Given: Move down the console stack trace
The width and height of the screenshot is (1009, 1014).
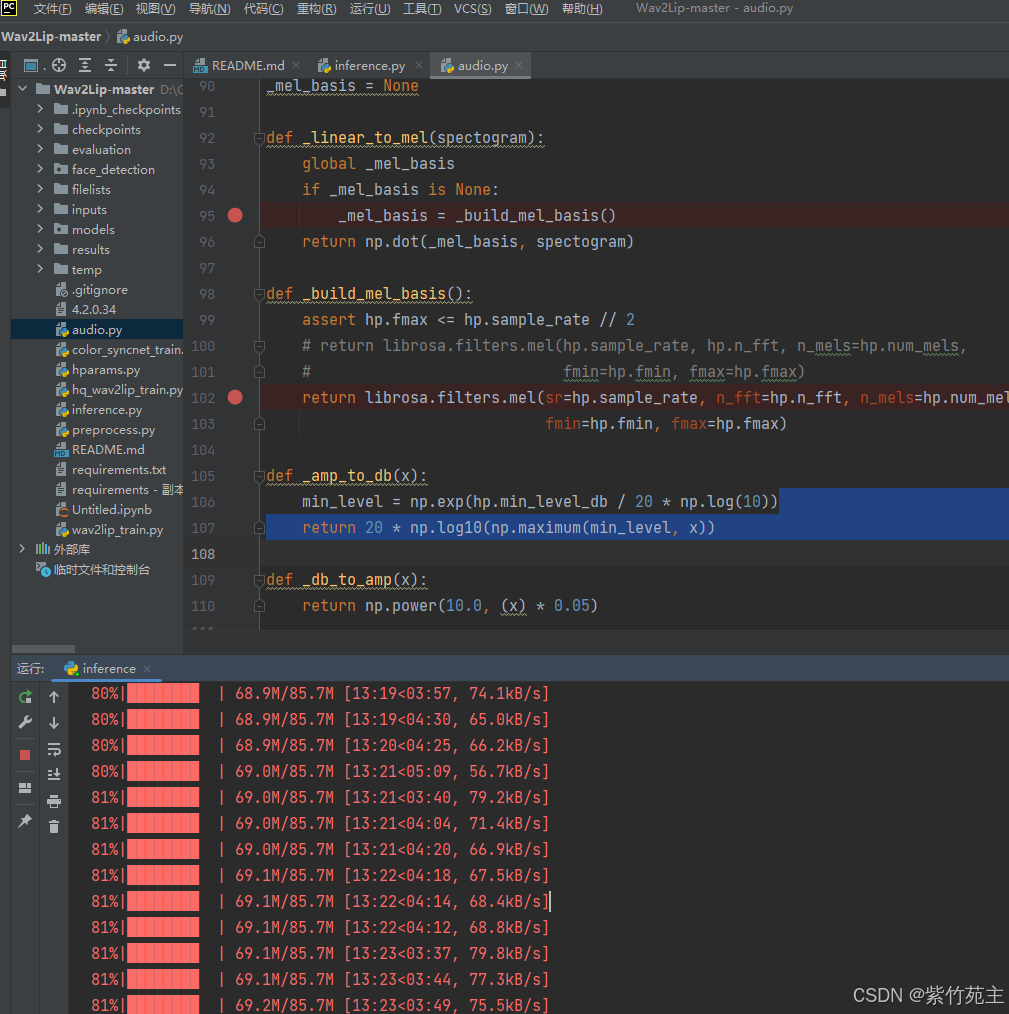Looking at the screenshot, I should pos(54,722).
